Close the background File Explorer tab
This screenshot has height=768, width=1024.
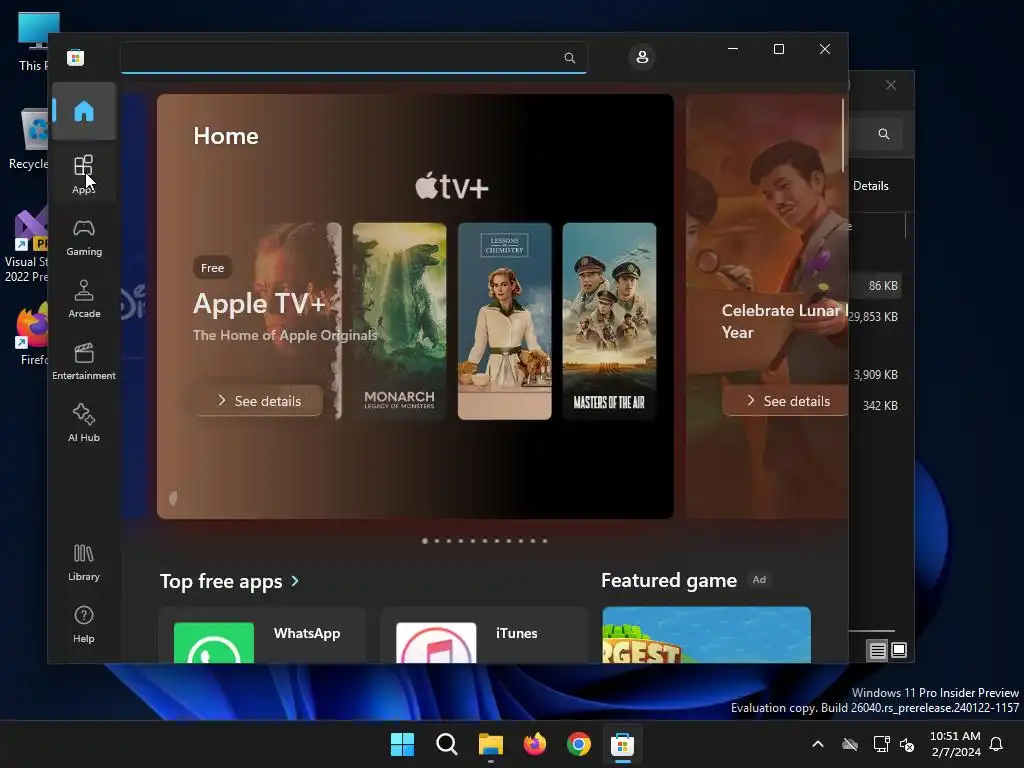point(891,85)
